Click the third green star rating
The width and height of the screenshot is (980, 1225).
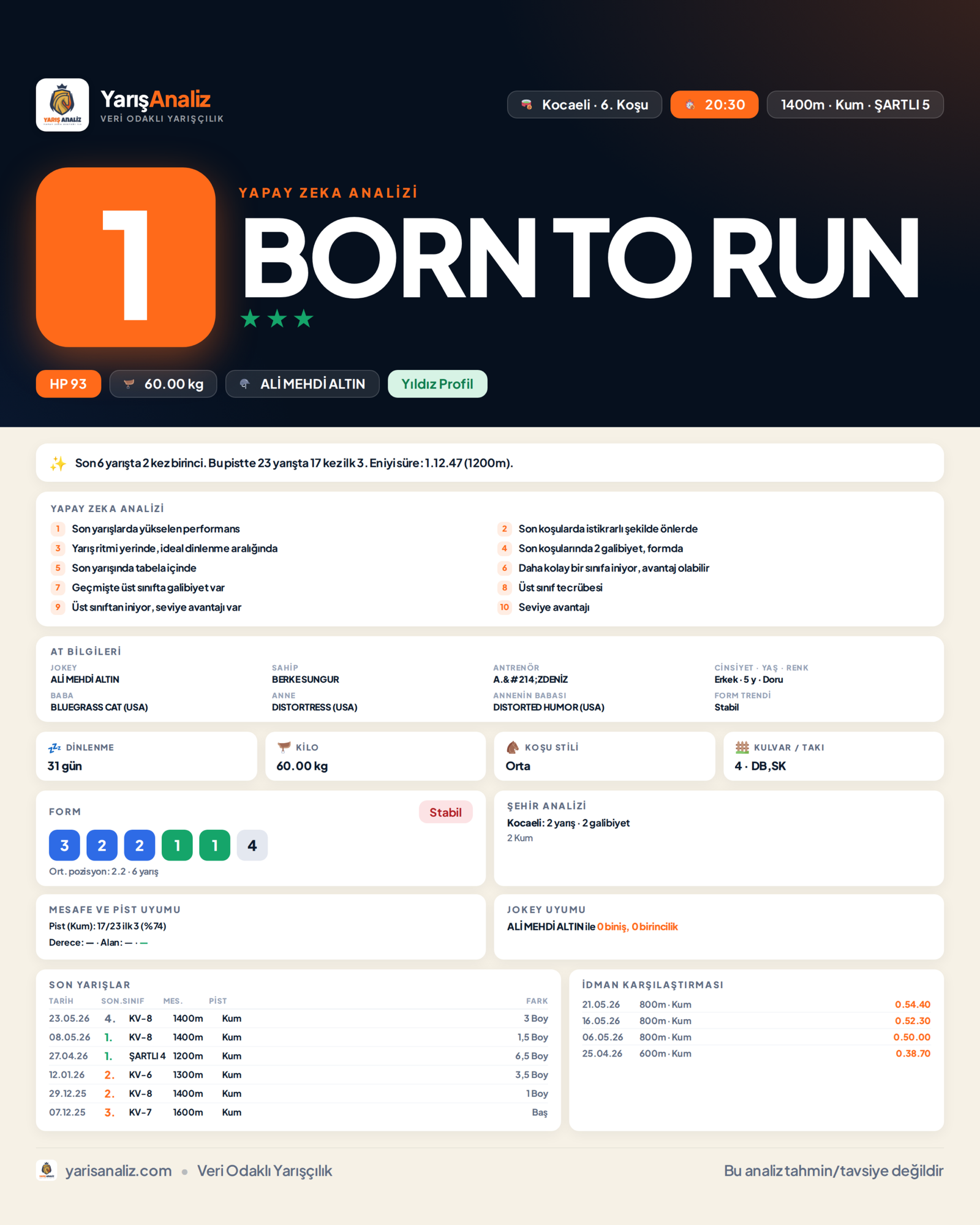point(304,318)
